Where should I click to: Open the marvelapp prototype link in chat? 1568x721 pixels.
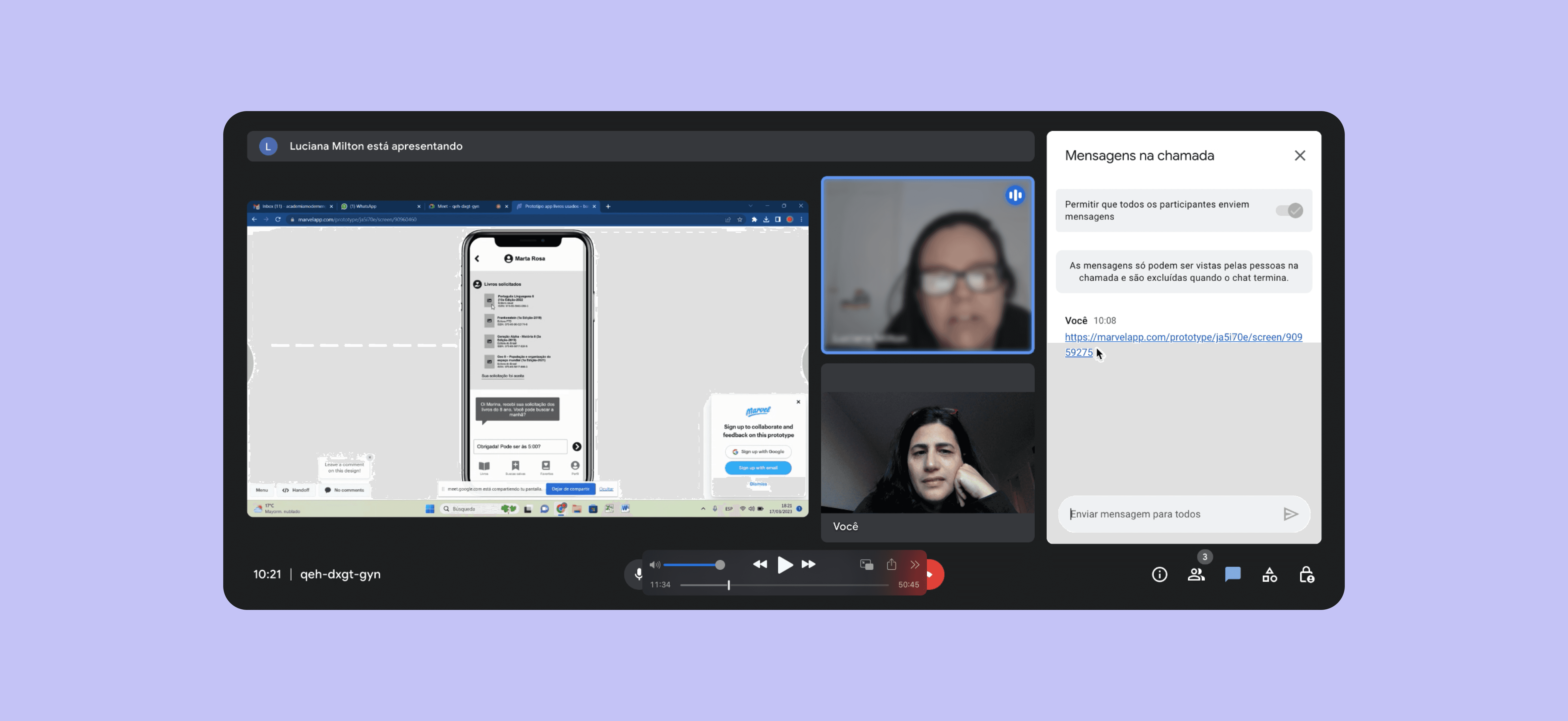click(x=1183, y=345)
